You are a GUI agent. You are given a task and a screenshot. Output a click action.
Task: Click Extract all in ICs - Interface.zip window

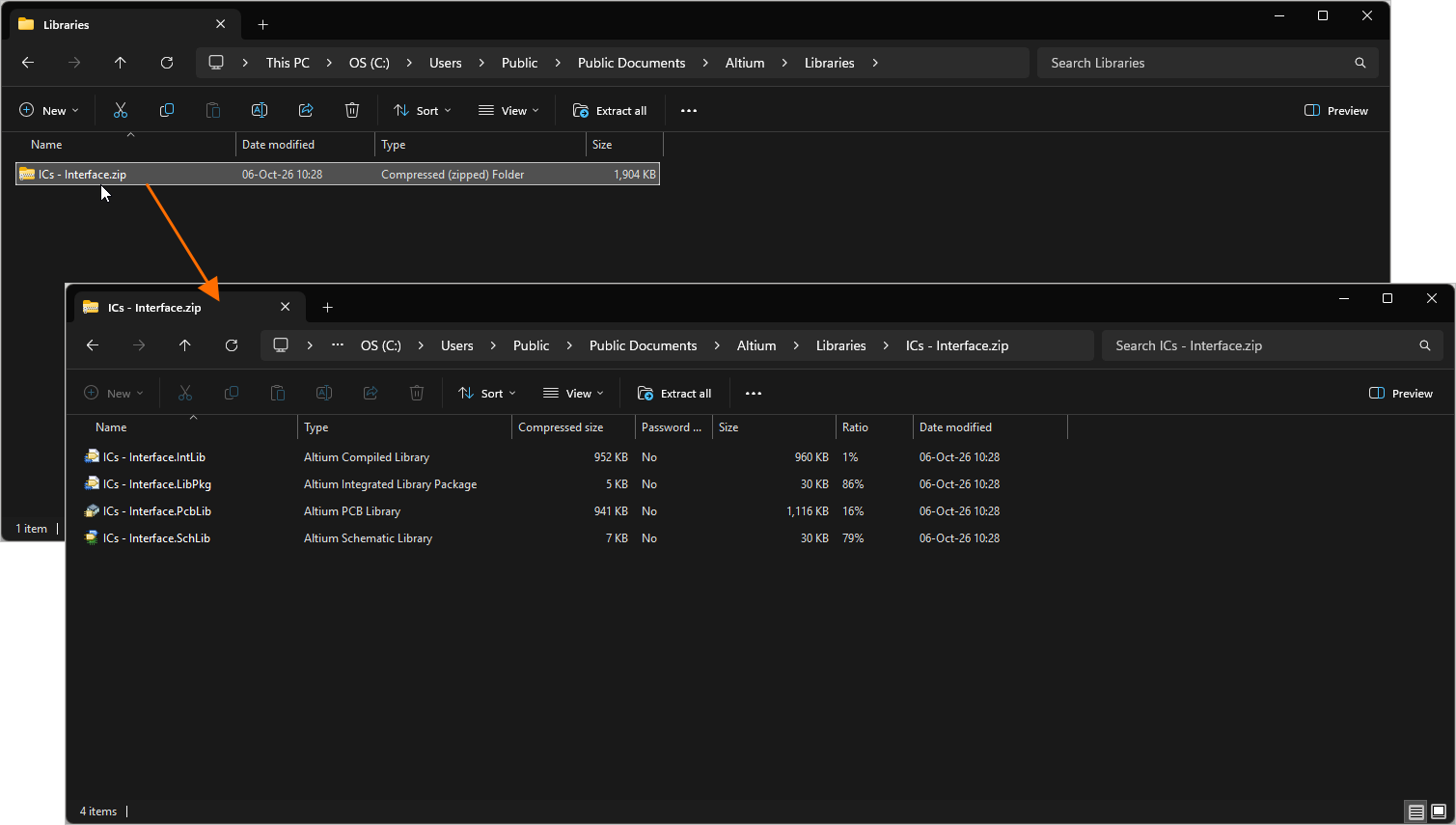pyautogui.click(x=674, y=394)
